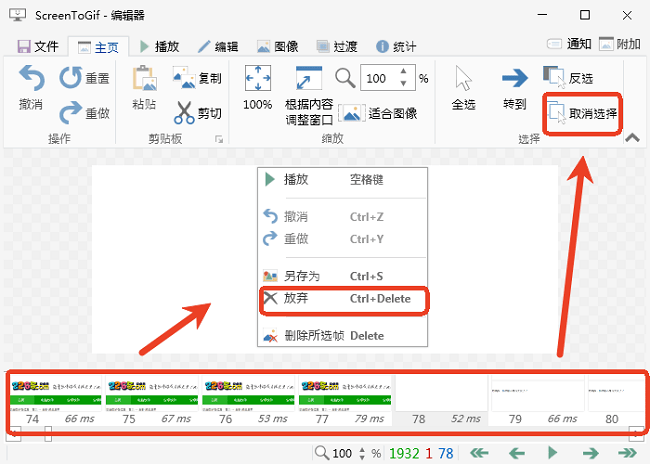The height and width of the screenshot is (464, 650).
Task: Click timeline scrollbar right arrow
Action: point(636,434)
